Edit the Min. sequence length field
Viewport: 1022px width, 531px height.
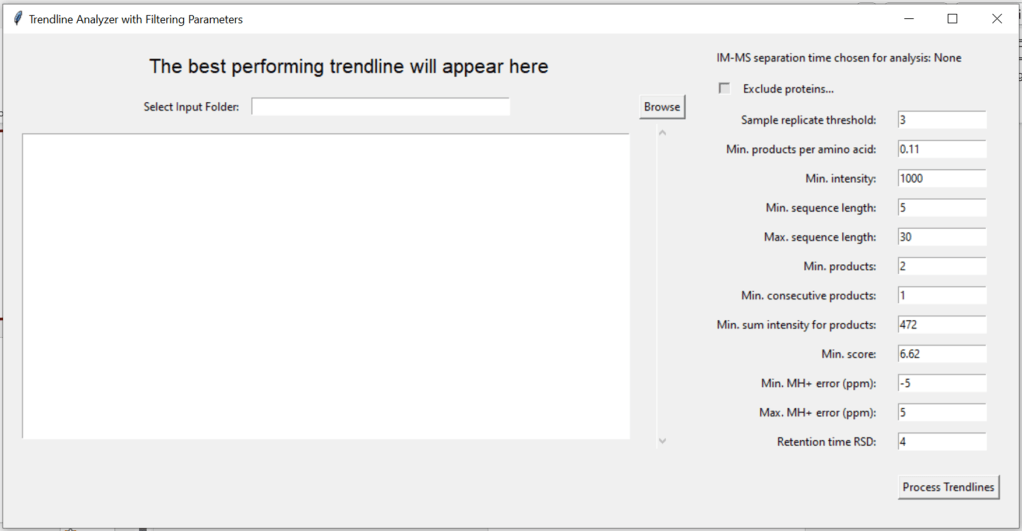coord(941,208)
